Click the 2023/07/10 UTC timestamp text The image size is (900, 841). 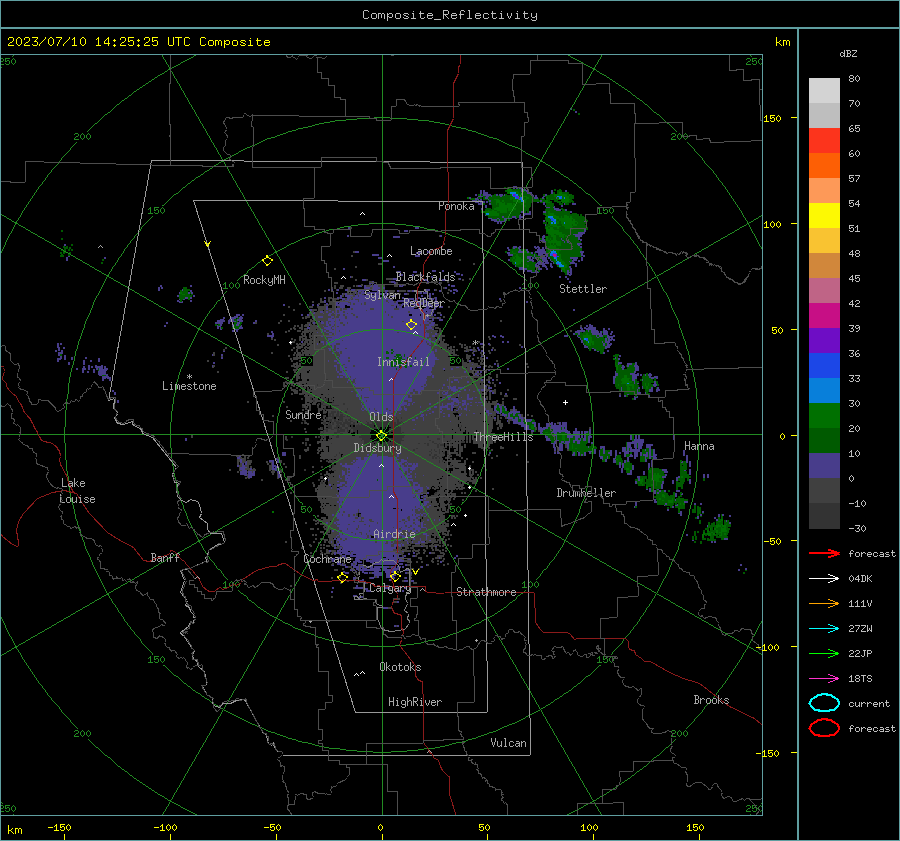(x=139, y=42)
